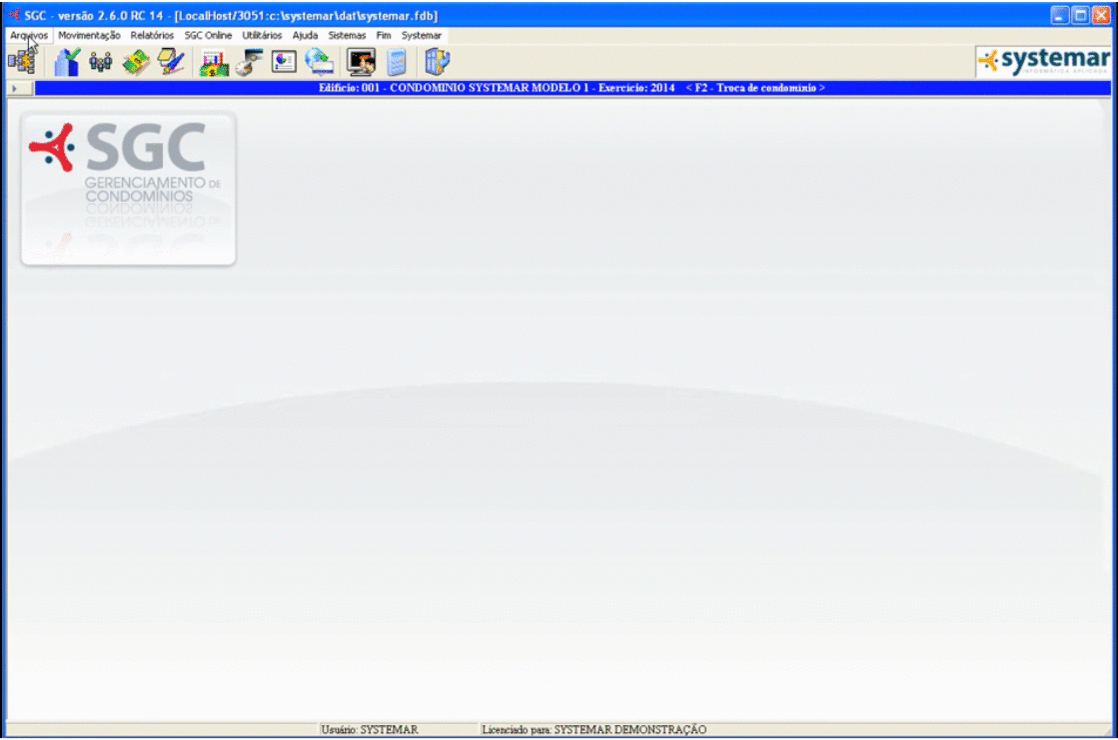The height and width of the screenshot is (740, 1118).
Task: Click the disc and card toolbar icon
Action: click(x=249, y=62)
